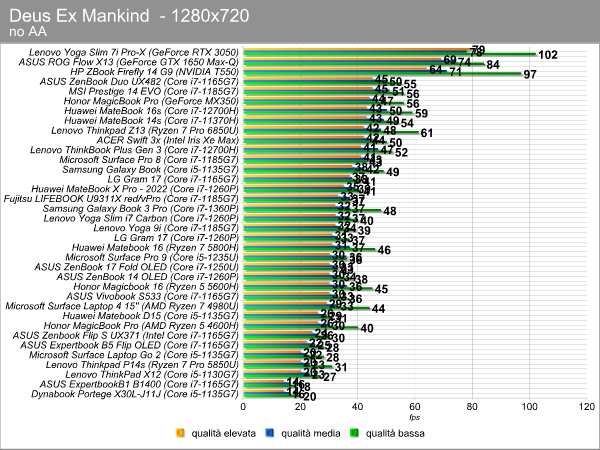Screen dimensions: 600x450
Task: Click the x-axis tick label 120
Action: click(x=587, y=407)
